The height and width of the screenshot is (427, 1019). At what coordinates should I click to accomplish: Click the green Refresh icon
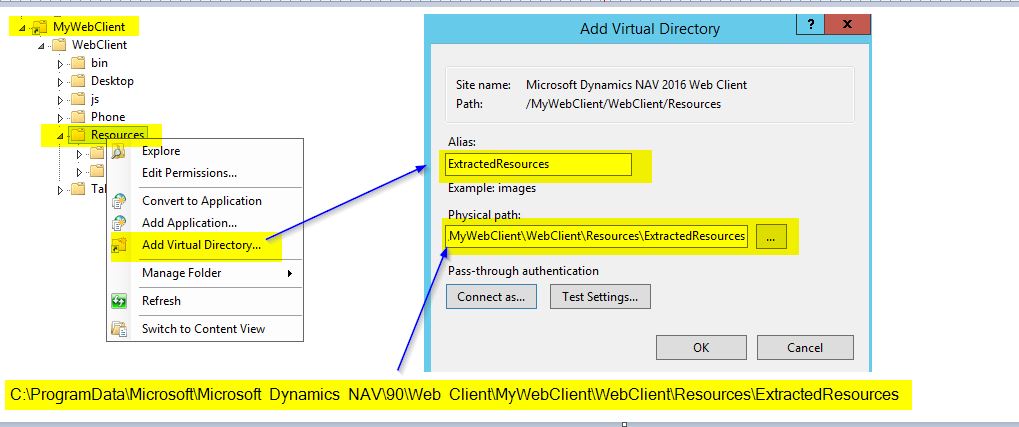(119, 301)
